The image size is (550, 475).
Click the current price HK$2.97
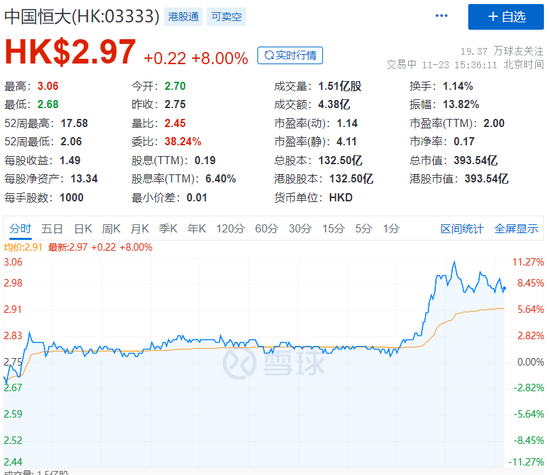tap(70, 52)
